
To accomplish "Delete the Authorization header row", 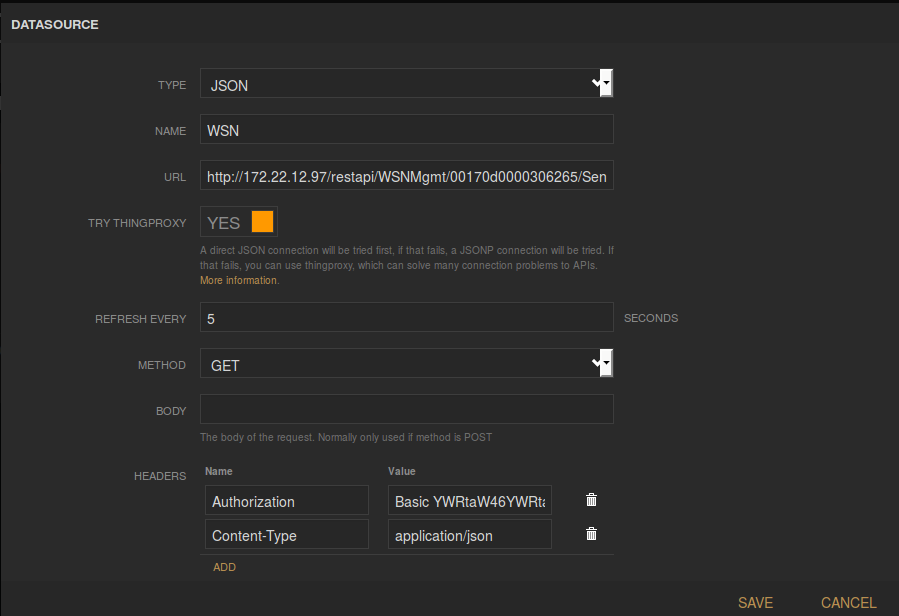I will [x=591, y=500].
